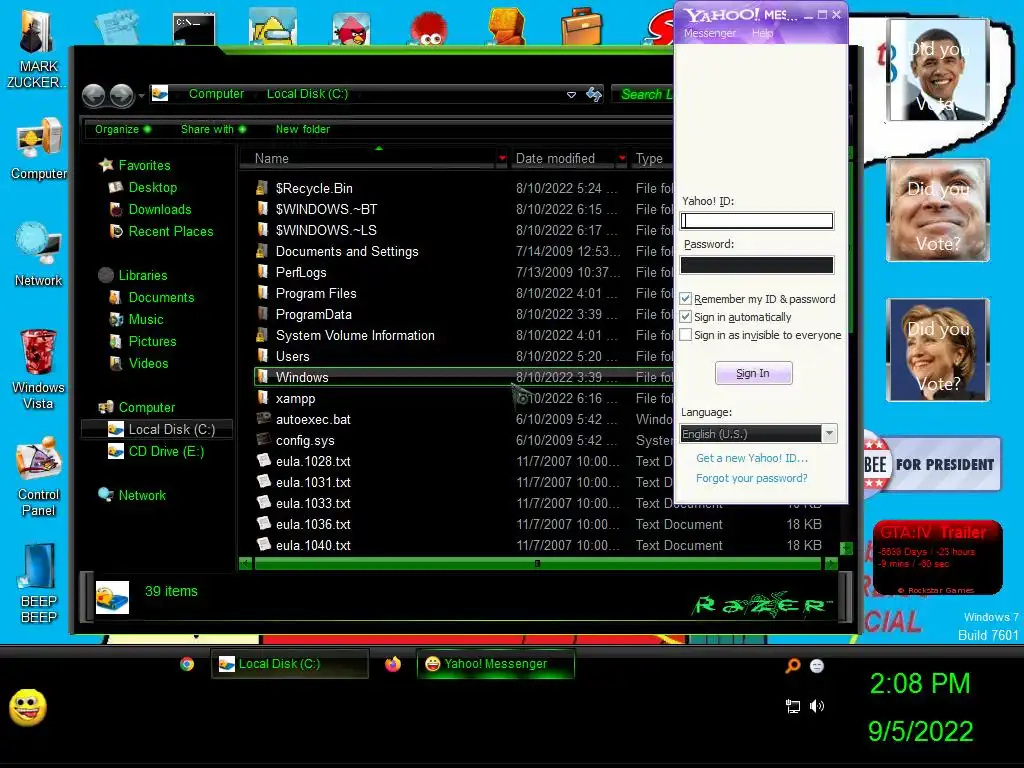Click the command prompt icon on top dock
This screenshot has height=768, width=1024.
click(194, 29)
